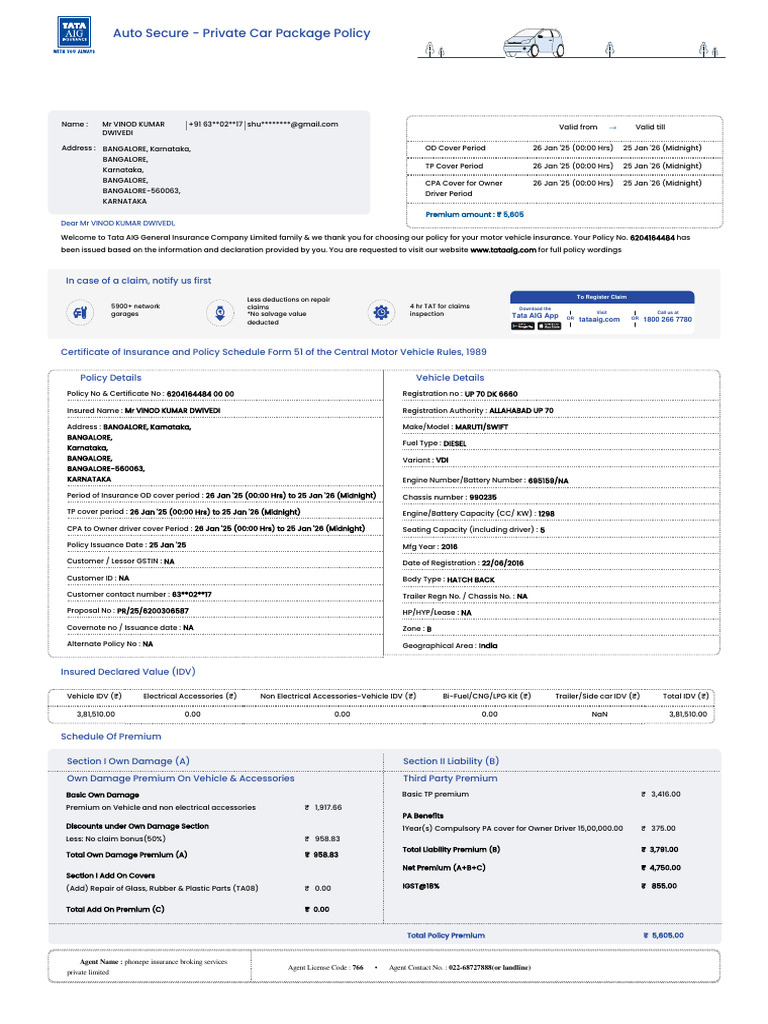Image resolution: width=768 pixels, height=1024 pixels.
Task: Click the Google Play store badge
Action: point(522,326)
